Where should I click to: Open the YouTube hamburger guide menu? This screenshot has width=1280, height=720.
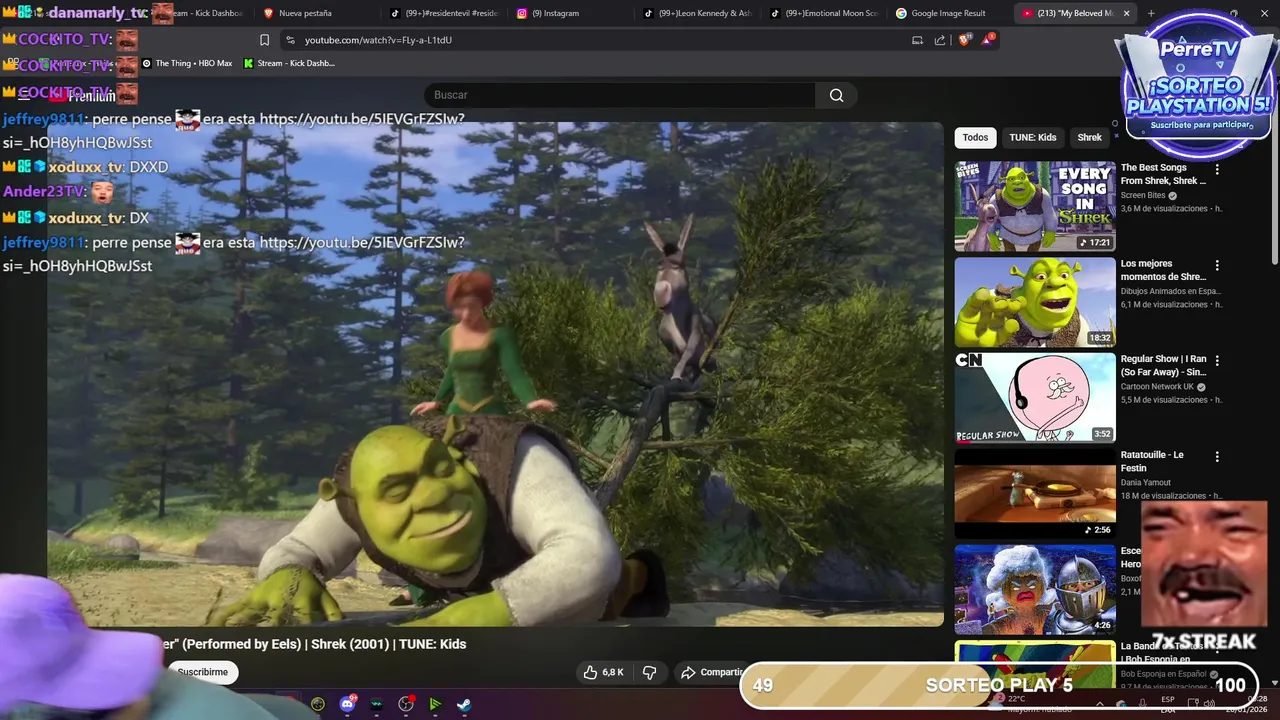tap(24, 96)
